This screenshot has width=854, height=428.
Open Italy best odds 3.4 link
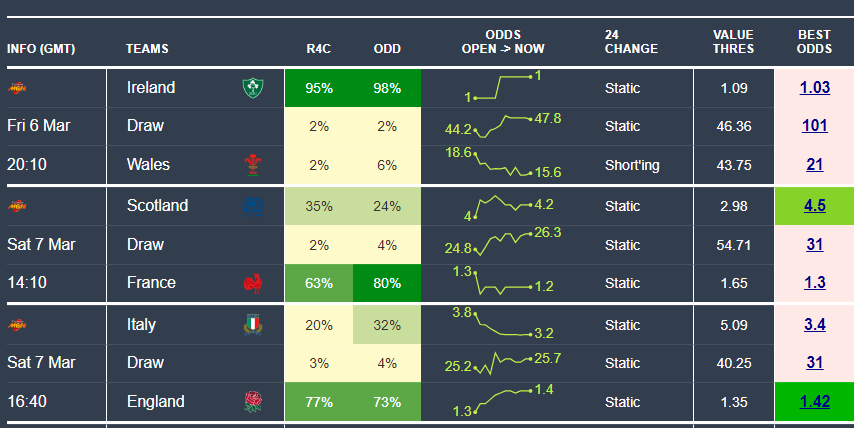point(814,325)
